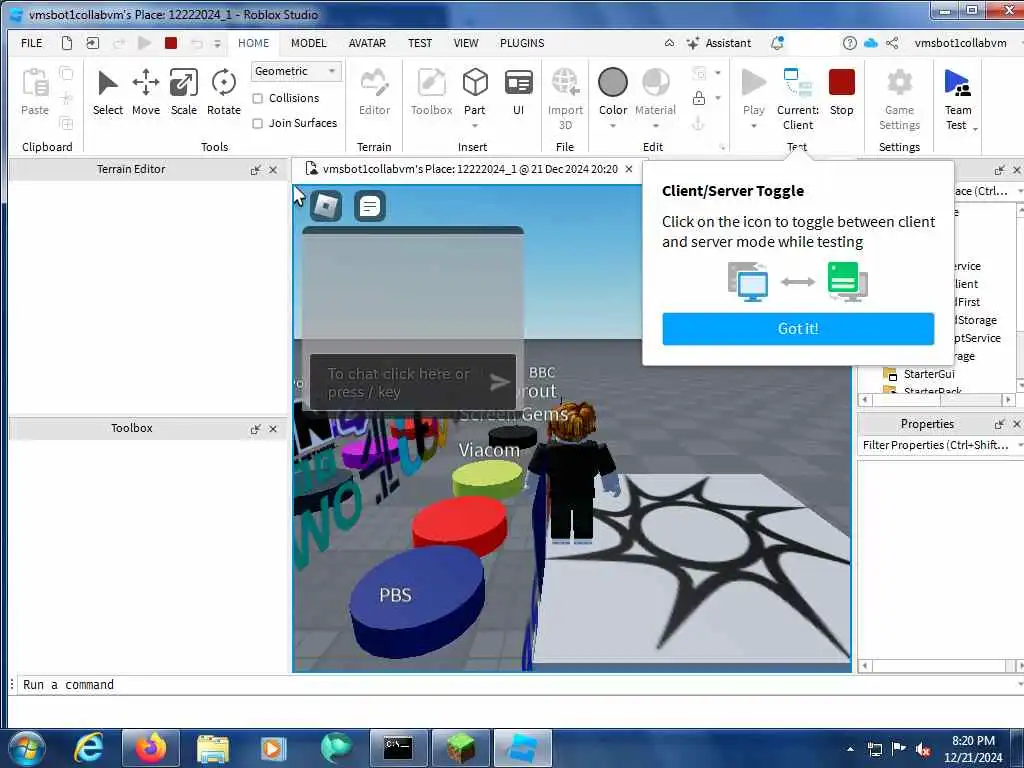Open the Material picker icon
1024x768 pixels.
(x=656, y=83)
